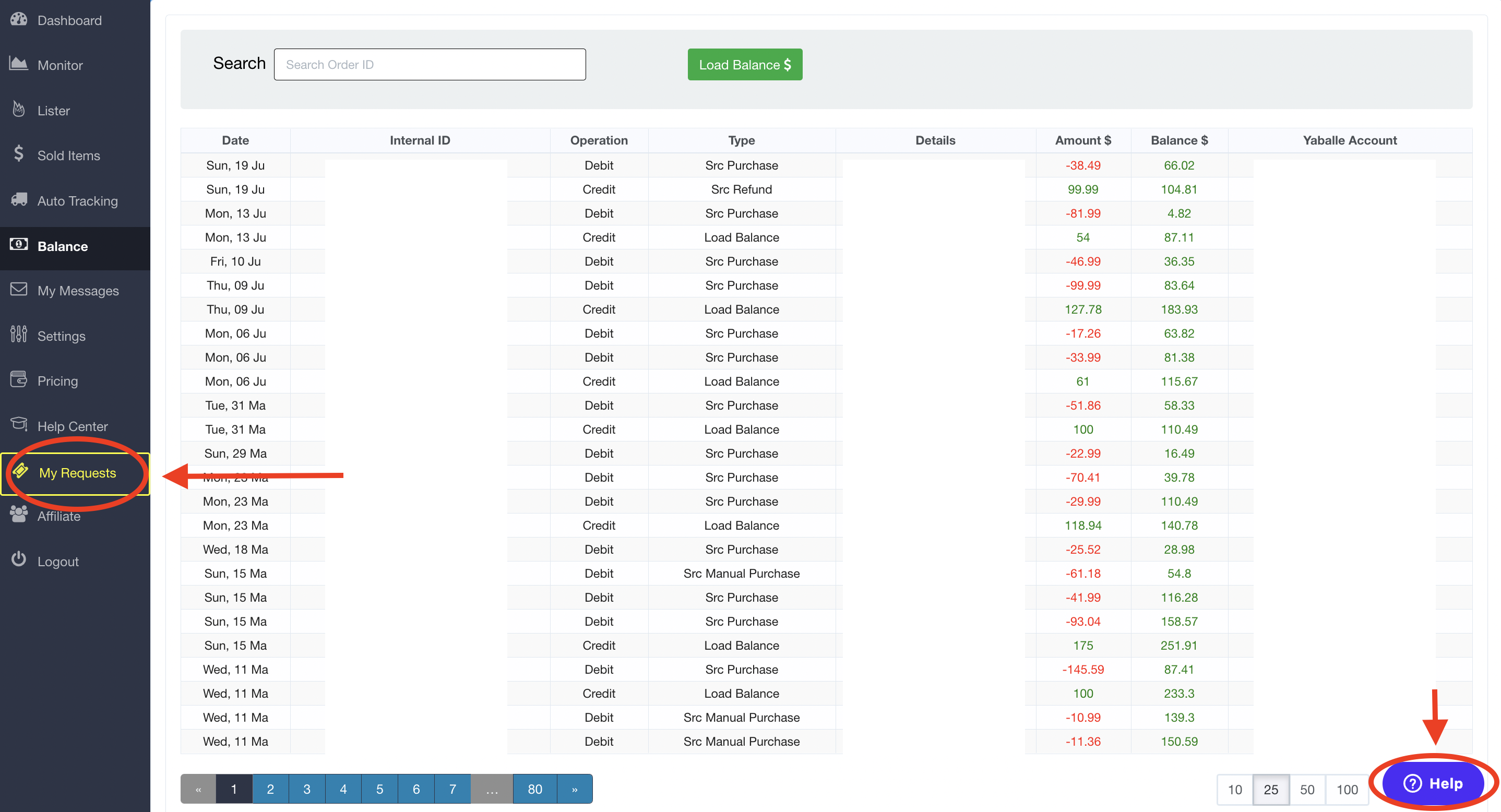Open Sold Items in sidebar
The width and height of the screenshot is (1501, 812).
[75, 156]
